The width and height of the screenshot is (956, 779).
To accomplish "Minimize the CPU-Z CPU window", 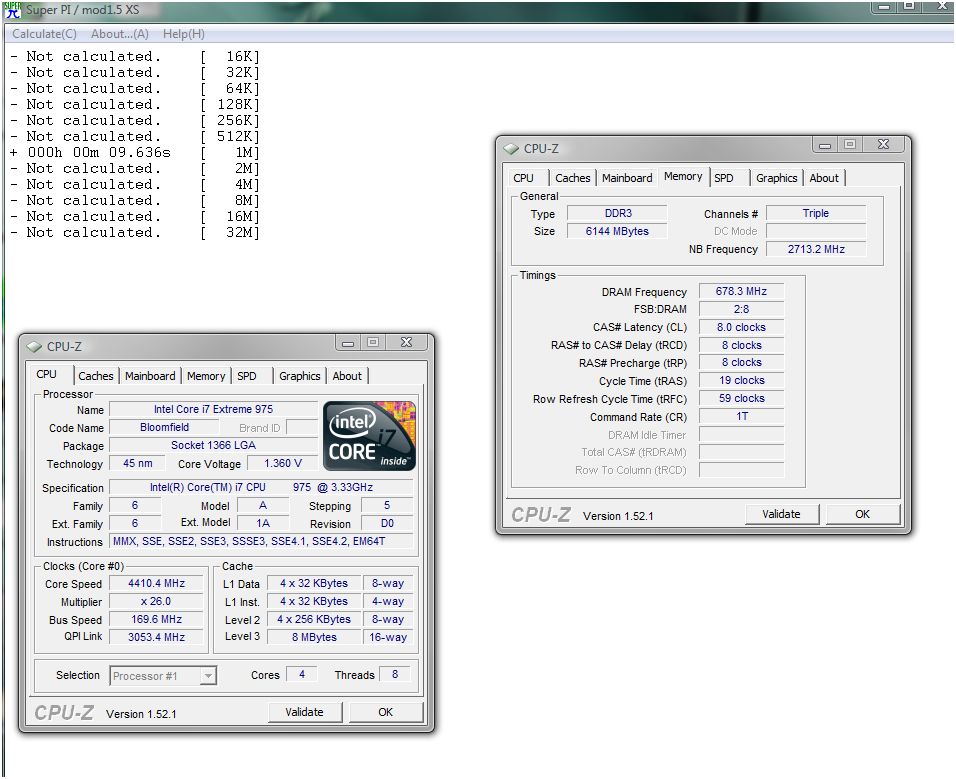I will [348, 343].
